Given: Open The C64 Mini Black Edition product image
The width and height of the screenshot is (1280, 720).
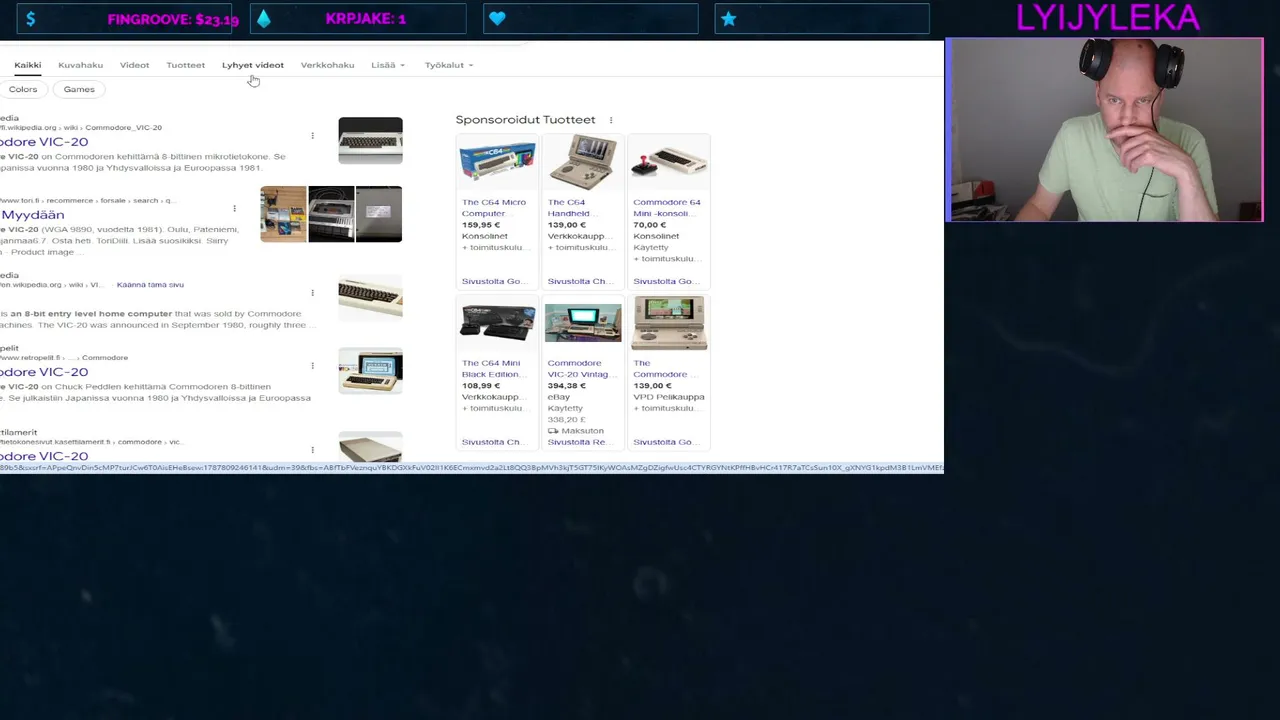Looking at the screenshot, I should click(497, 322).
